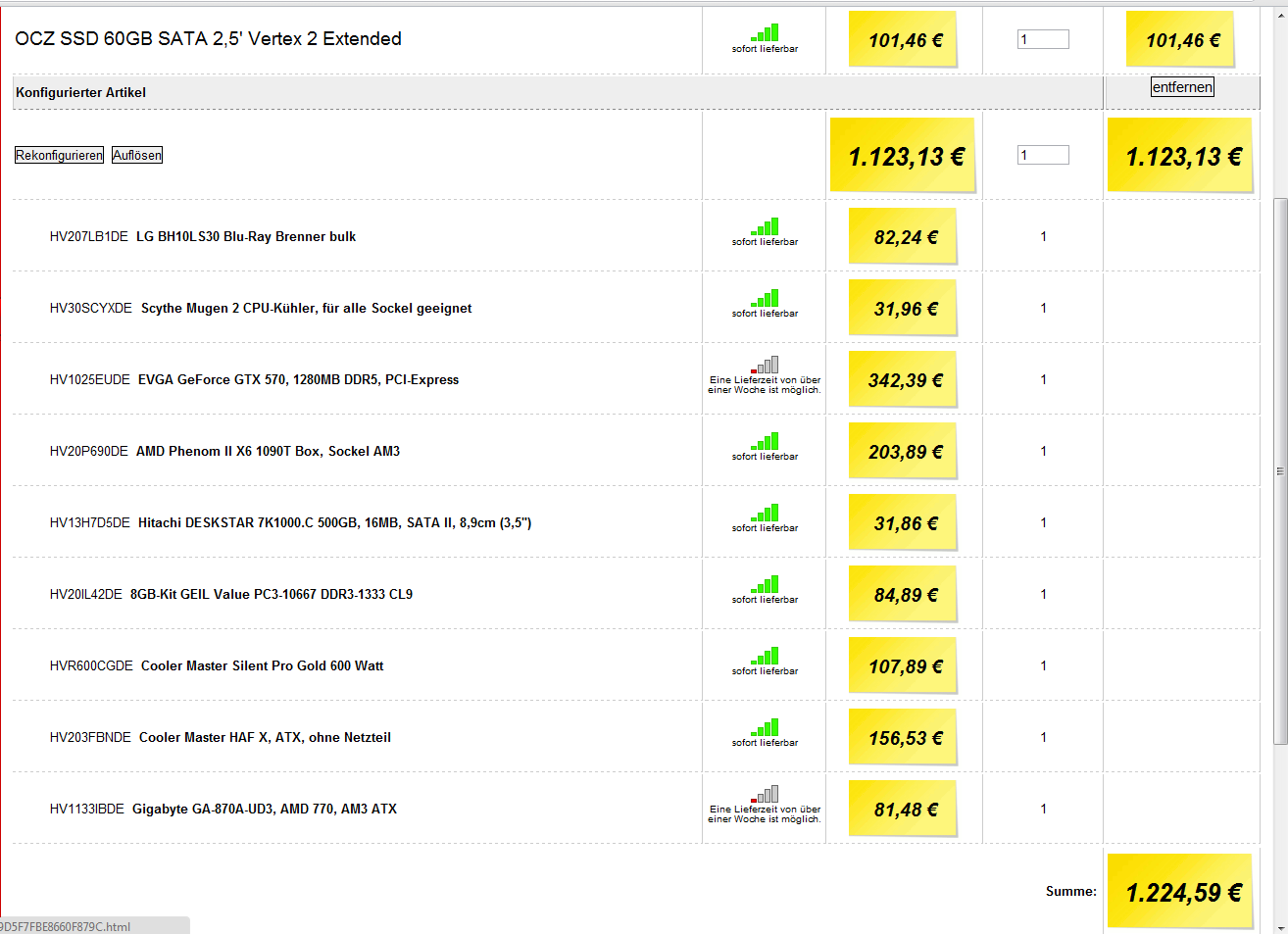Click Hitachi DESKSTAR 7K1000.C product name
This screenshot has width=1288, height=934.
click(334, 522)
